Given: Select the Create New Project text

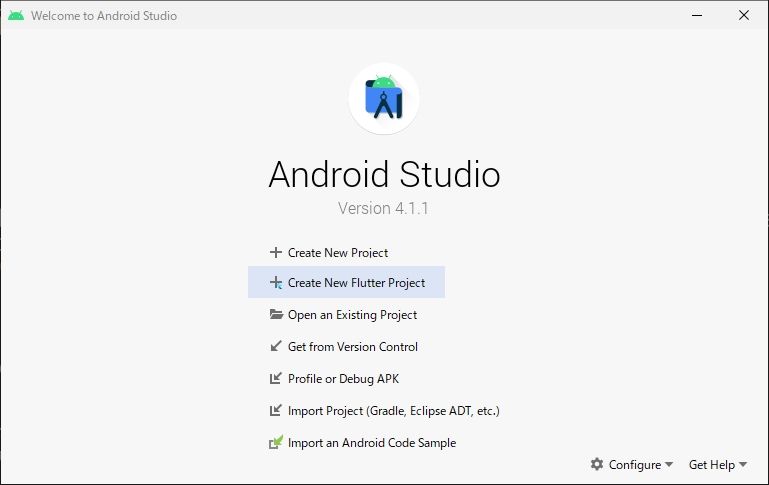Looking at the screenshot, I should (338, 253).
